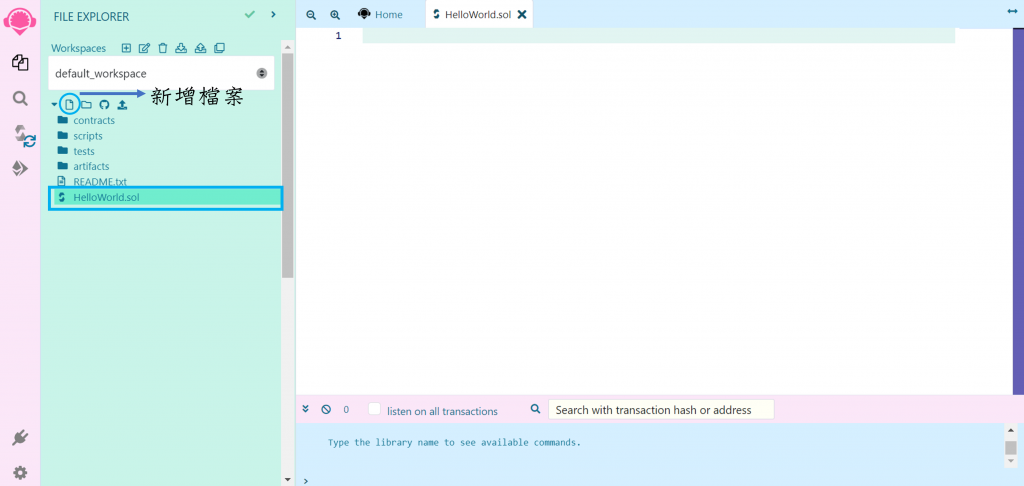The image size is (1024, 486).
Task: Upload a local file to the workspace
Action: click(122, 105)
